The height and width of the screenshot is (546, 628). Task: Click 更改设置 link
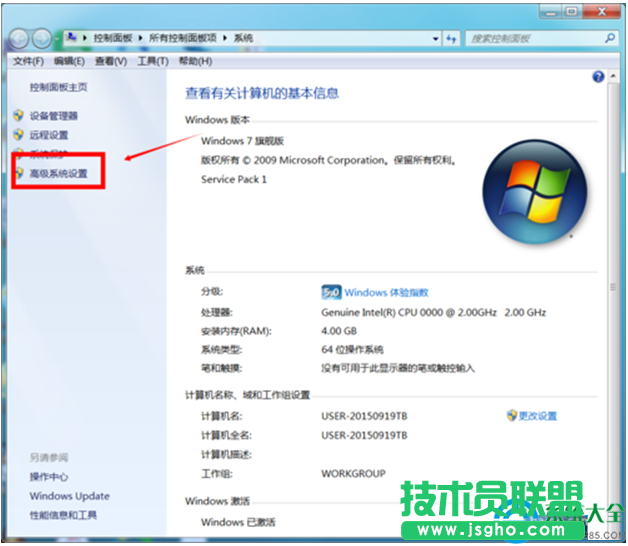[x=538, y=416]
